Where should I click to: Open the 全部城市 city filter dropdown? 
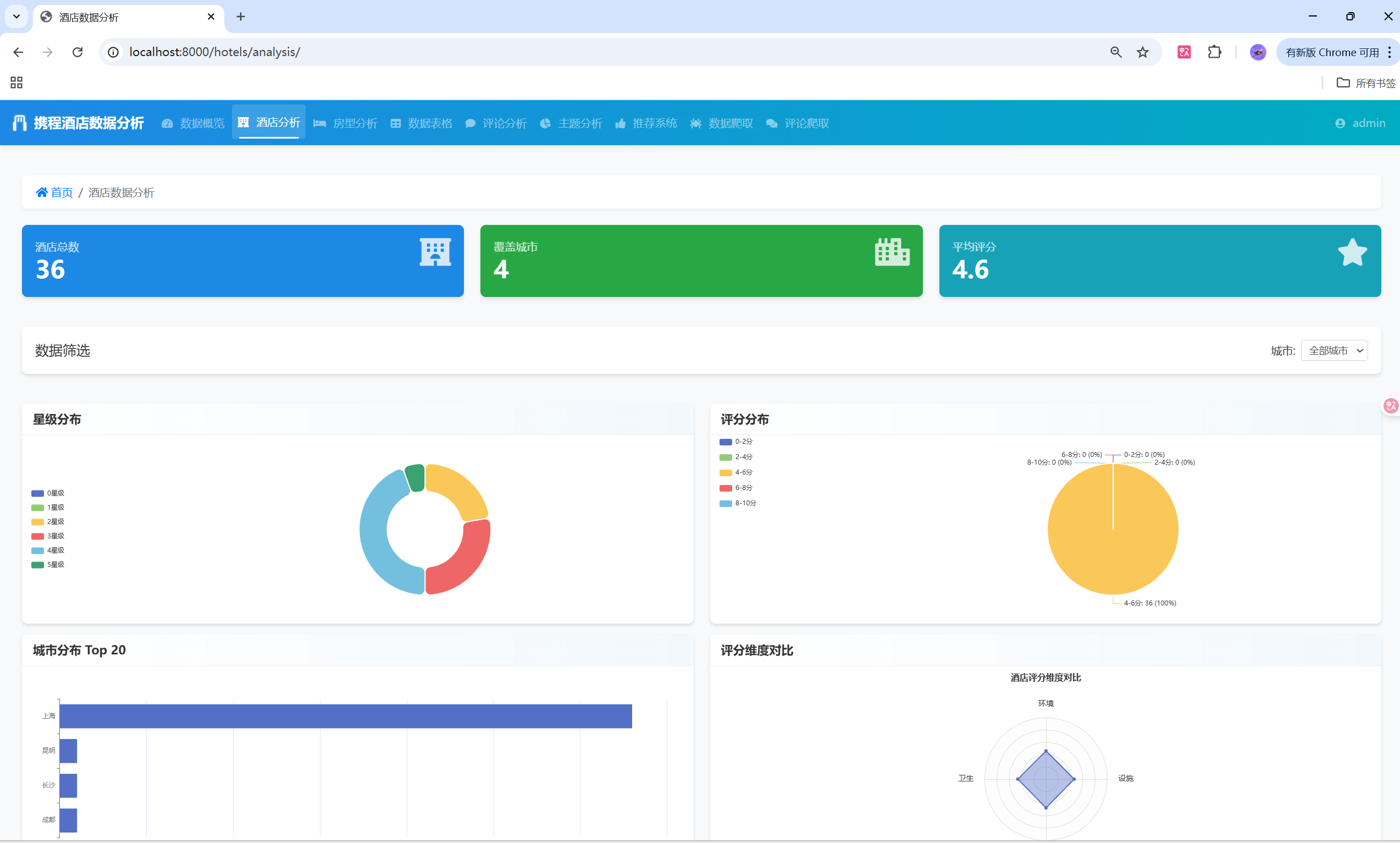(1333, 350)
